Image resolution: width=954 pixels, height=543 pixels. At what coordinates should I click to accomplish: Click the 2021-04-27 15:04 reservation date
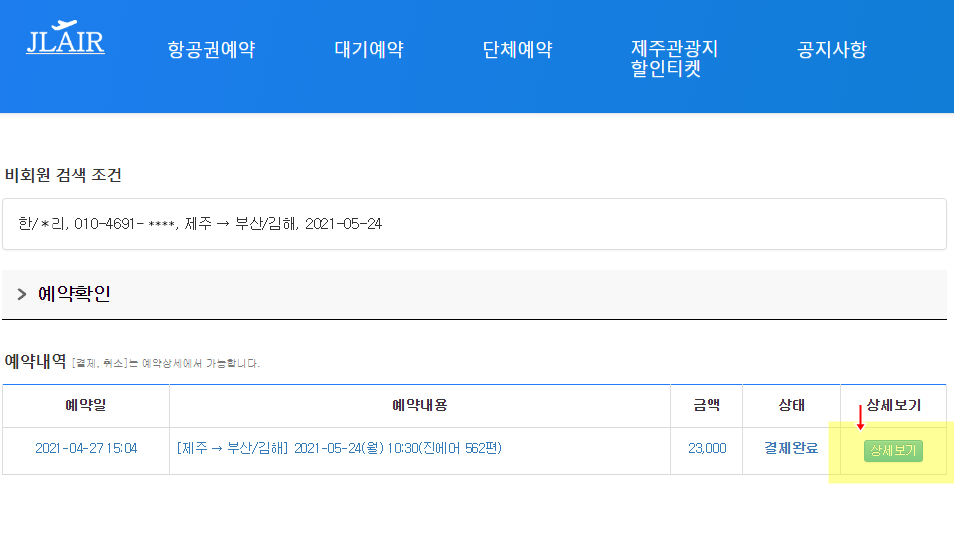click(x=86, y=449)
